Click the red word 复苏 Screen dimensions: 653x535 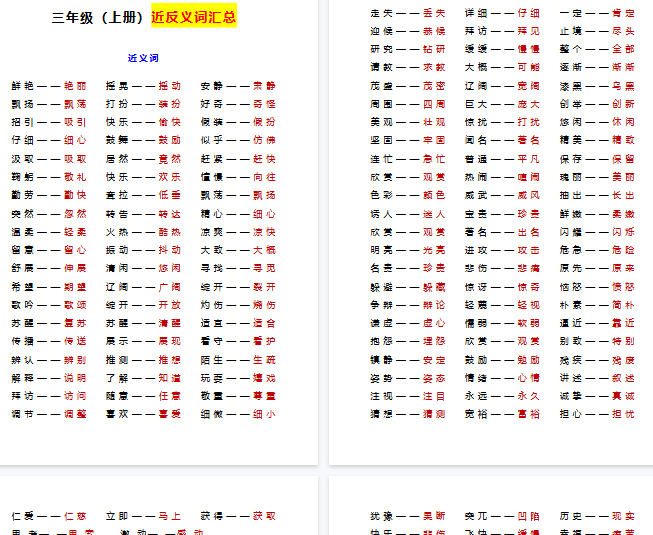[x=75, y=323]
